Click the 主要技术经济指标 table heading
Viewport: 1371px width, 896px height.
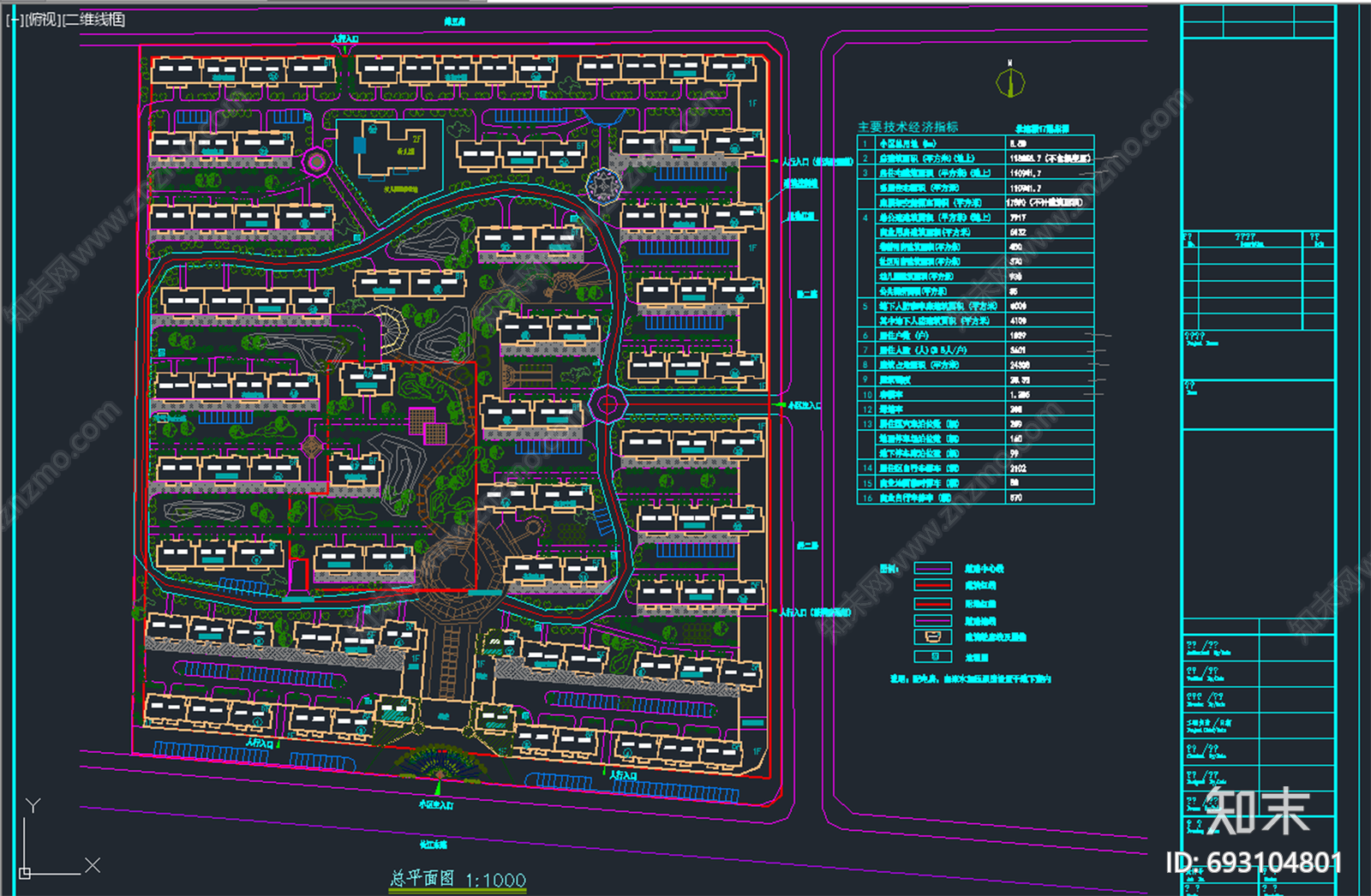coord(907,127)
